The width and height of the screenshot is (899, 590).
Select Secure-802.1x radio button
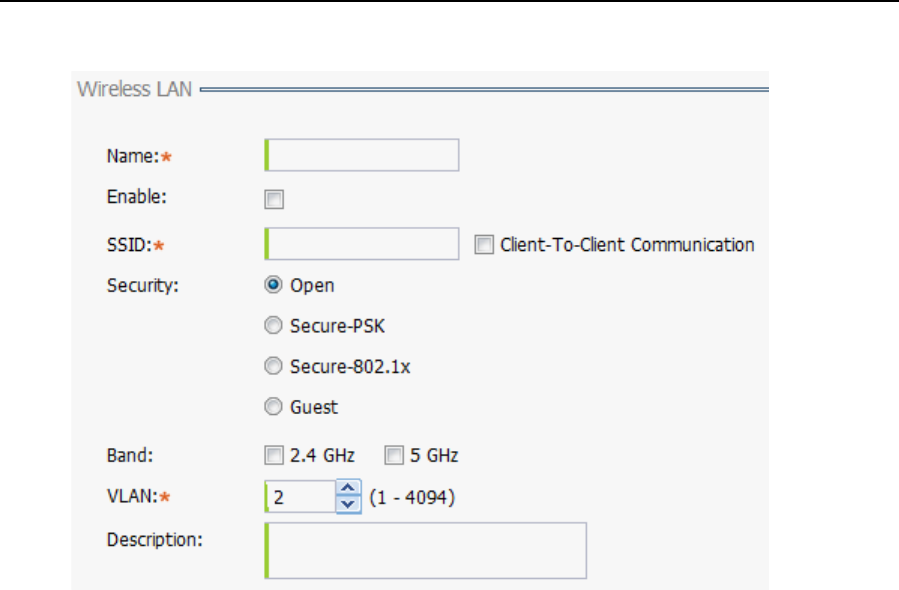[x=273, y=367]
